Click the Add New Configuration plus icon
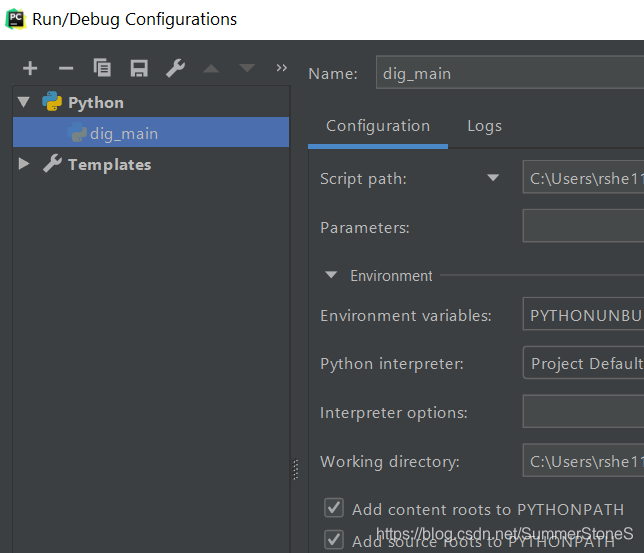Viewport: 644px width, 553px height. pos(30,68)
